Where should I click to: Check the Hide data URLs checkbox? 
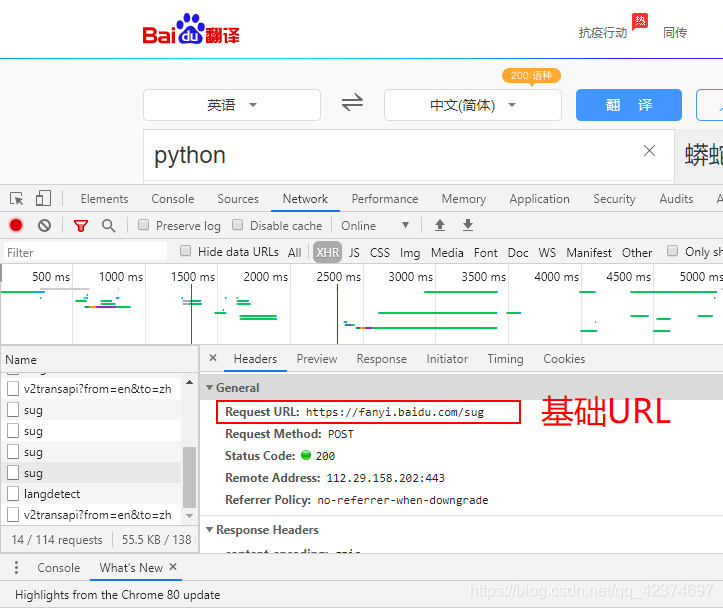pos(185,251)
